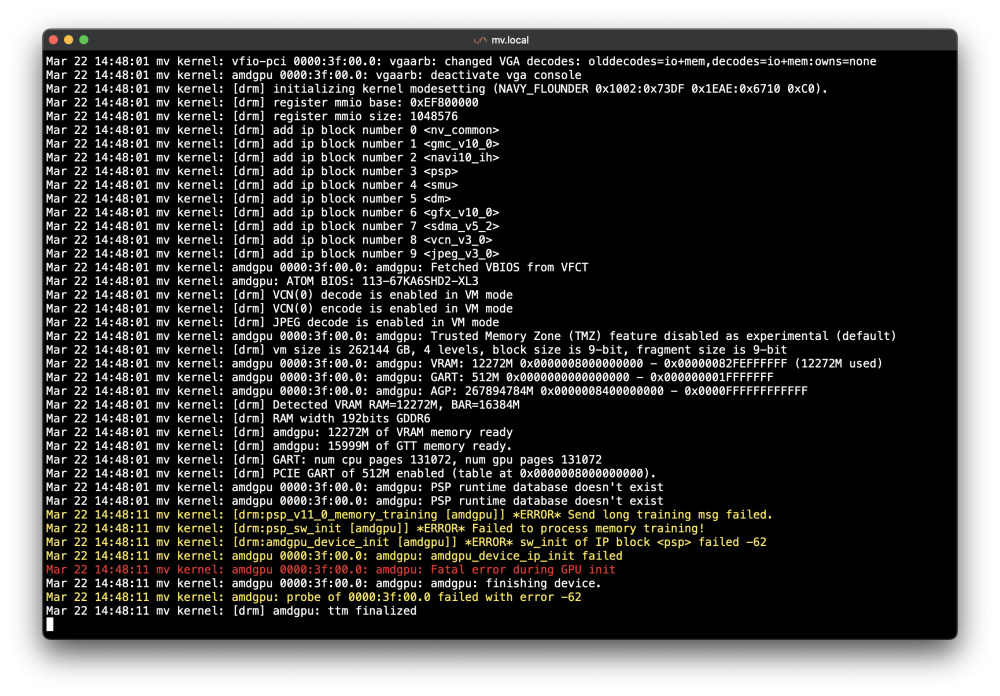Click the red 'Fatal error during GPU init' line
This screenshot has width=1000, height=696.
coord(330,570)
